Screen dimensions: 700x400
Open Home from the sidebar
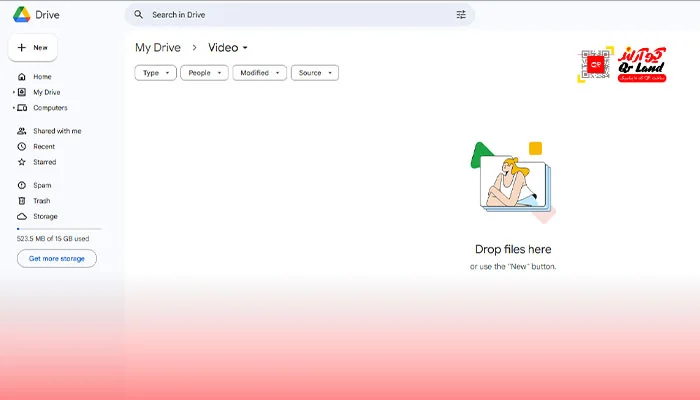[41, 77]
